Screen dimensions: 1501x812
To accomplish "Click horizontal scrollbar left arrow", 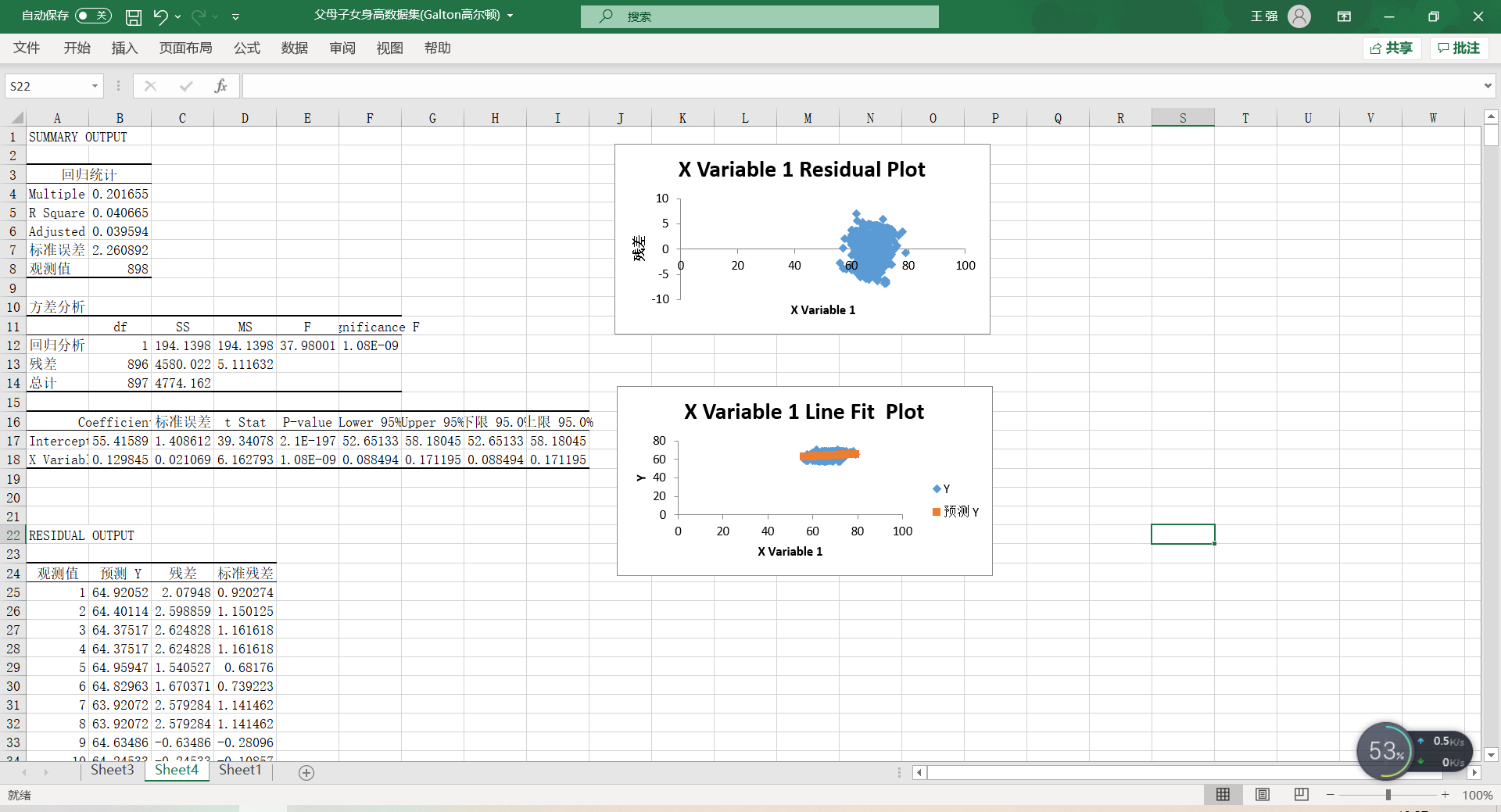I will (919, 772).
